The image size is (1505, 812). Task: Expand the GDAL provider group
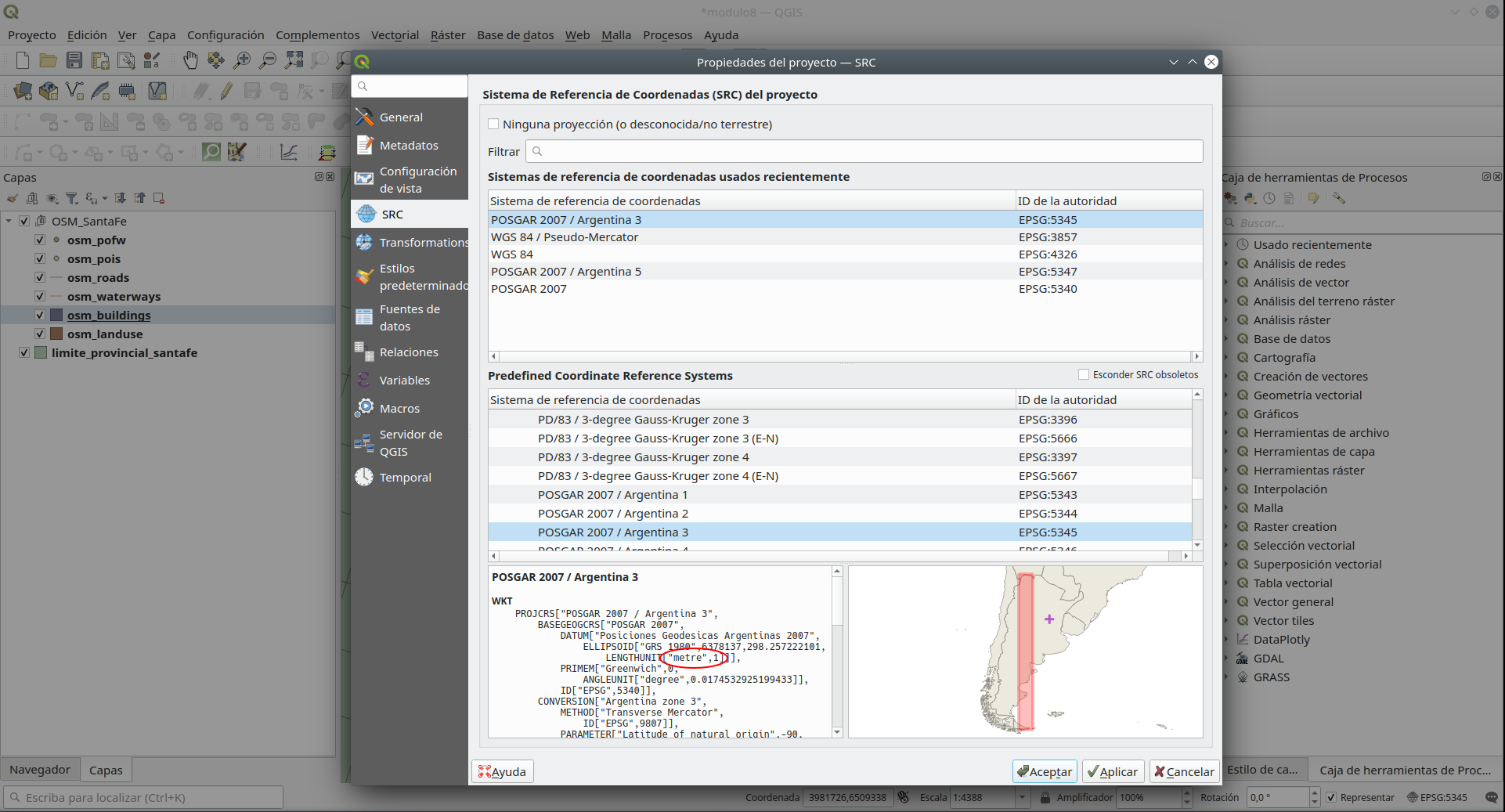point(1226,658)
